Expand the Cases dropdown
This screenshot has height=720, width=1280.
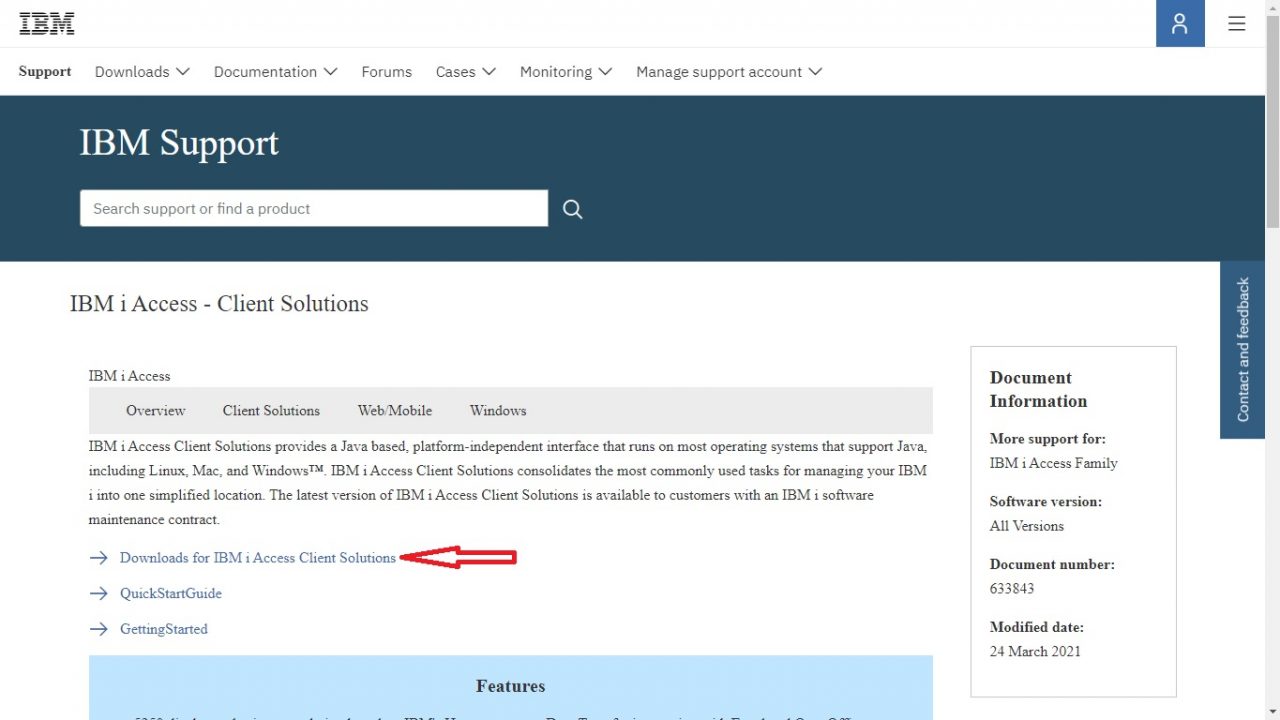click(x=465, y=71)
